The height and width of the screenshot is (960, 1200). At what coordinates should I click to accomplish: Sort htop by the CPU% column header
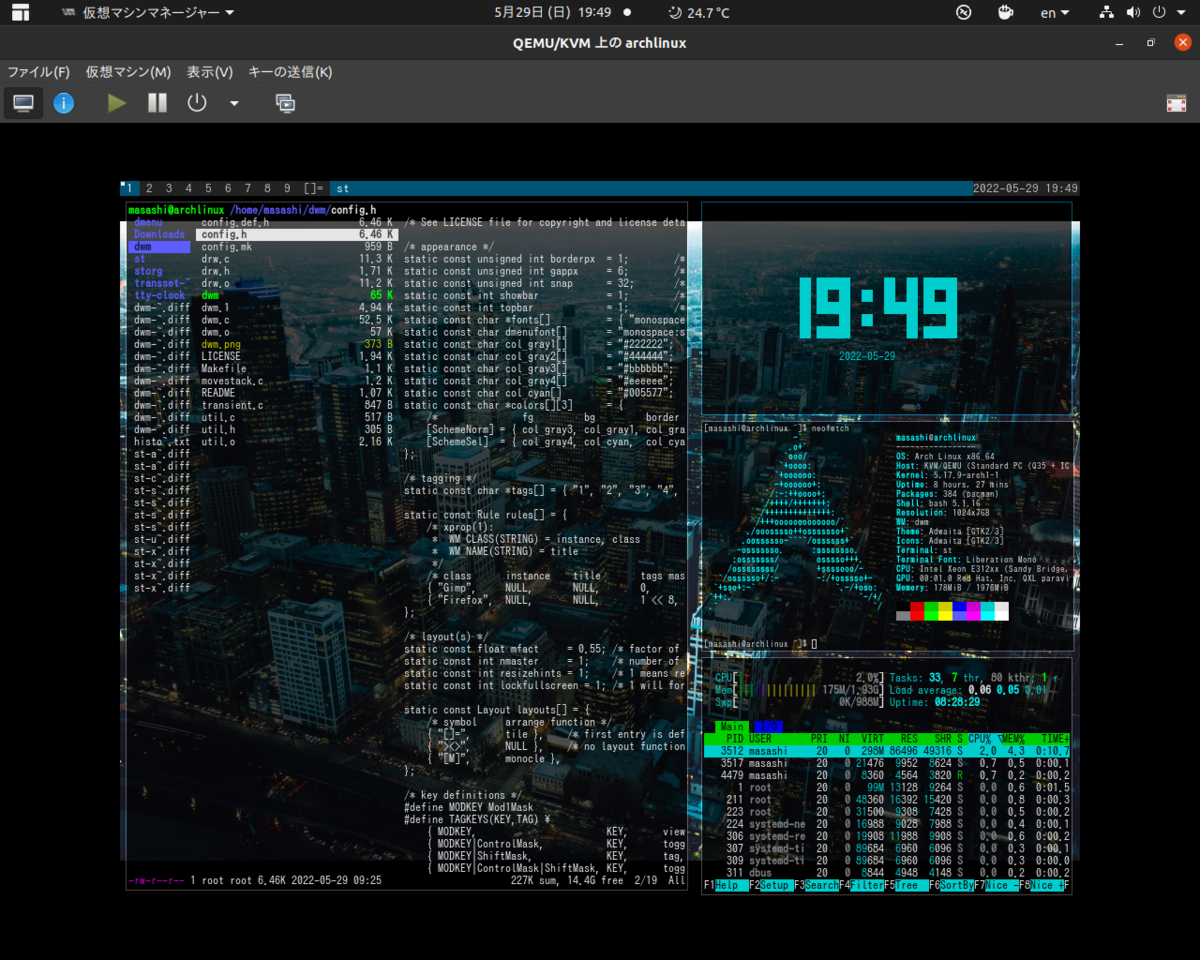[984, 739]
